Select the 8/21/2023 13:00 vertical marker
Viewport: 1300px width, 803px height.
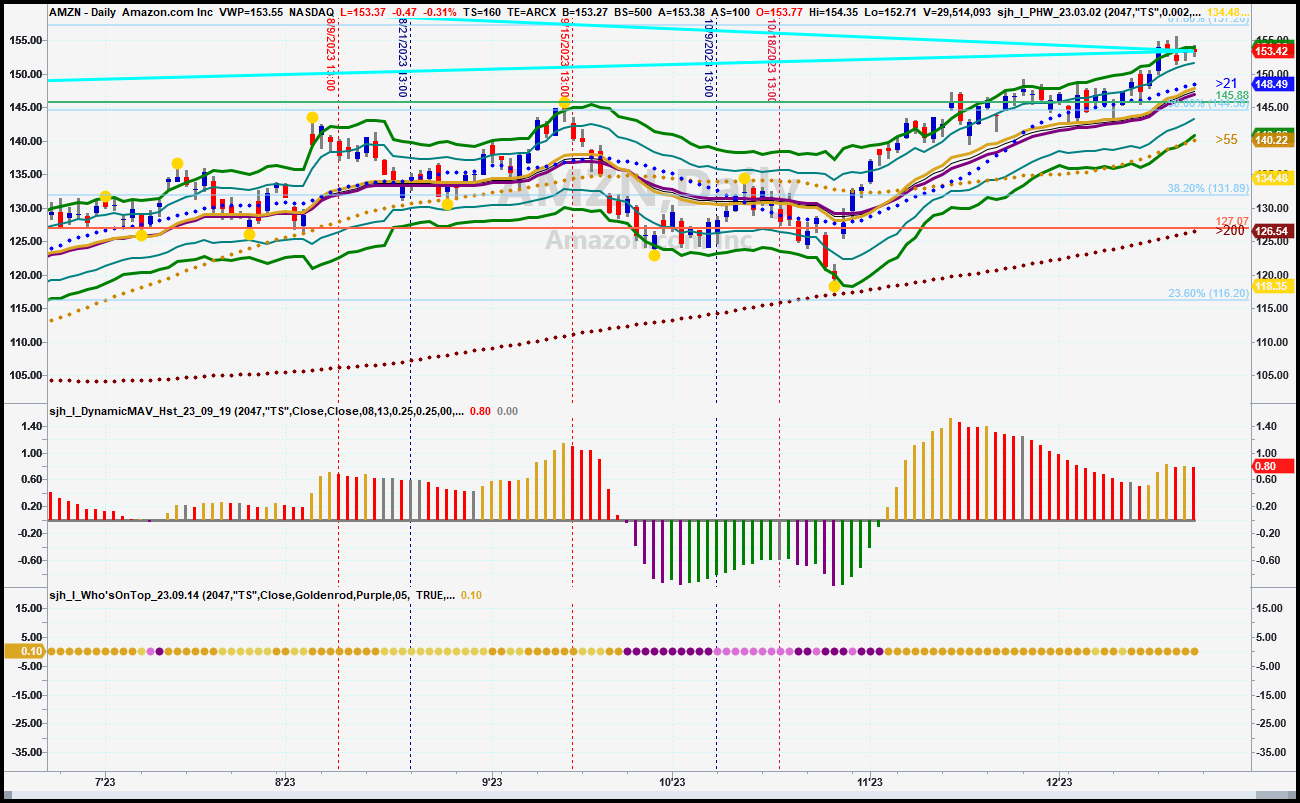point(402,57)
